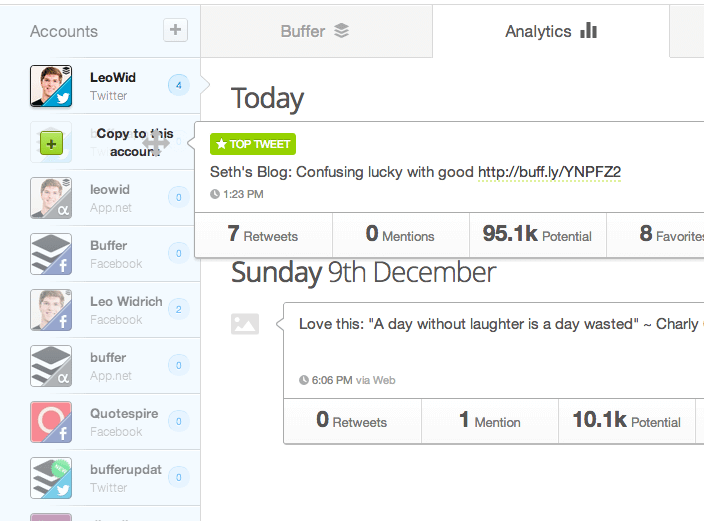The image size is (704, 521).
Task: Click the Analytics bar chart icon
Action: (588, 31)
